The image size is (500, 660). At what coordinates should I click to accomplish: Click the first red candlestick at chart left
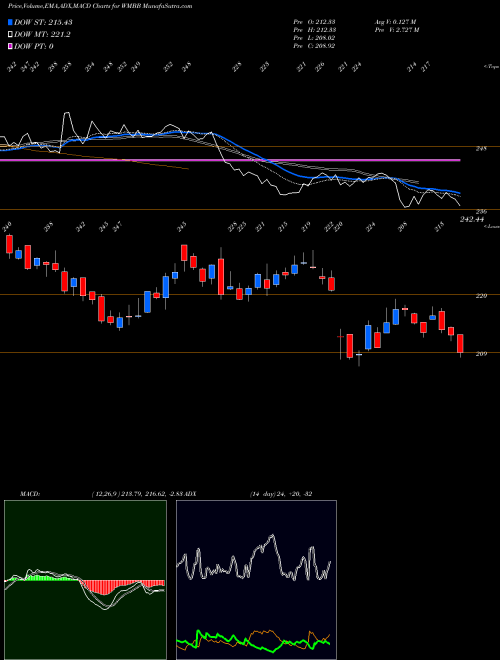[9, 244]
